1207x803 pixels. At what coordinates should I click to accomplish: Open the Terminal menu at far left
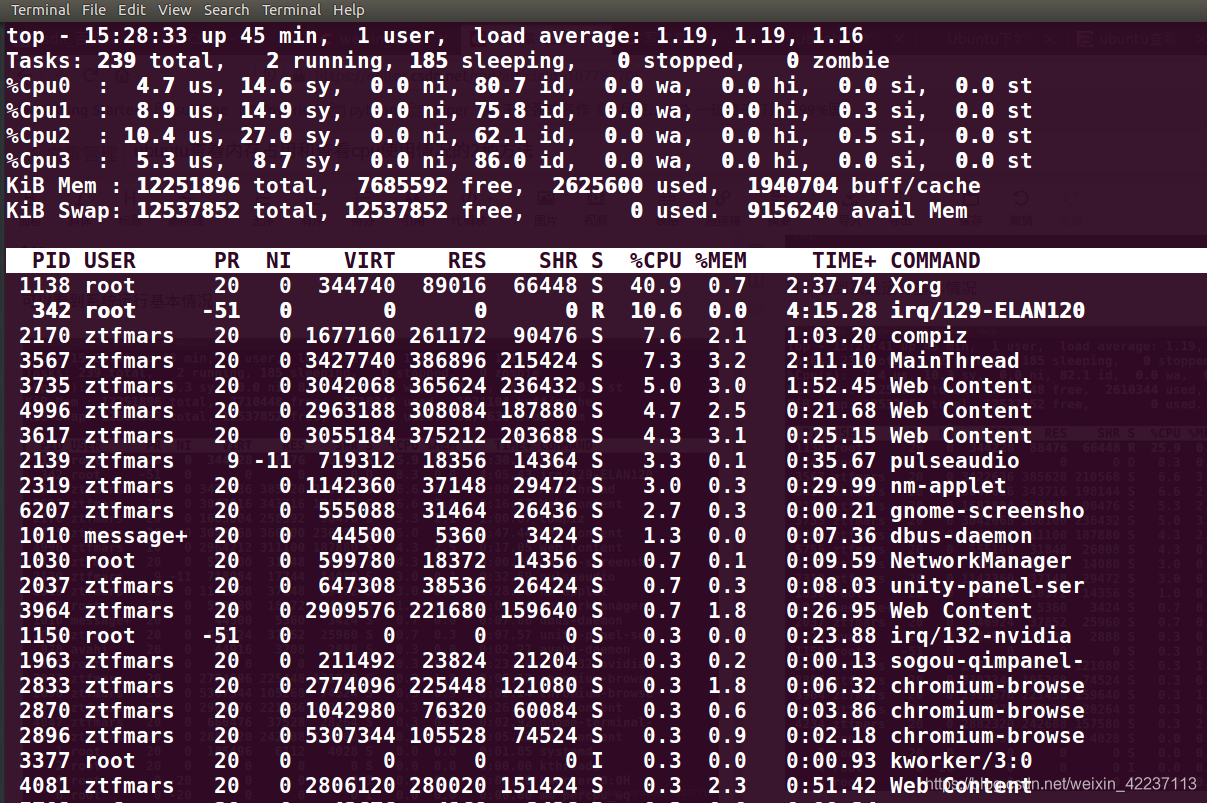(x=40, y=10)
